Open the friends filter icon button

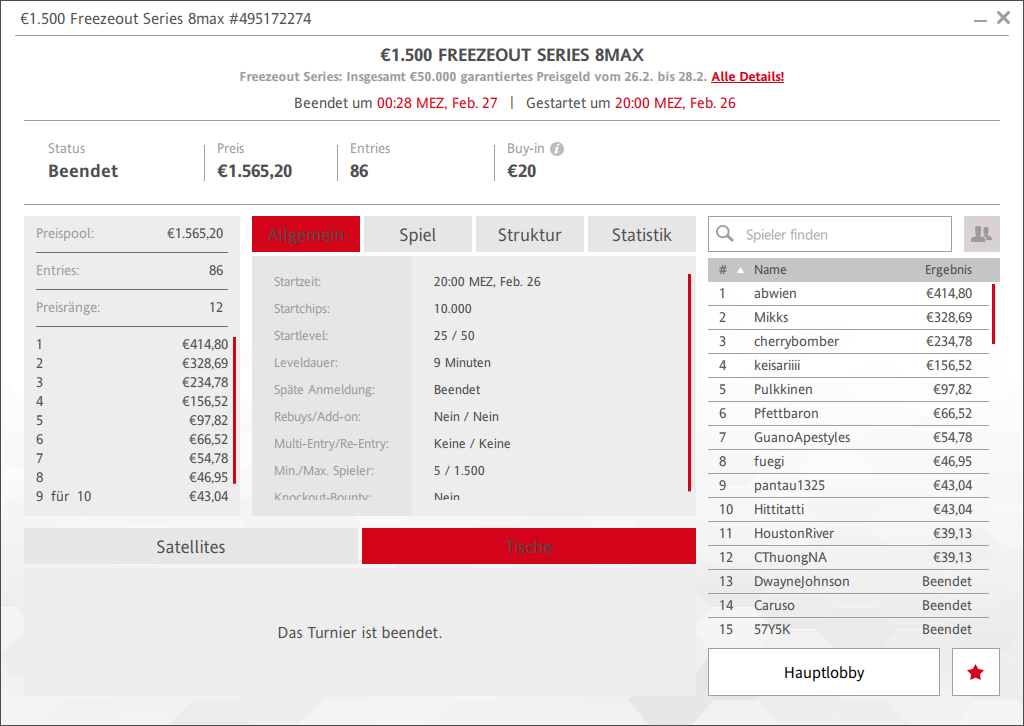coord(982,234)
